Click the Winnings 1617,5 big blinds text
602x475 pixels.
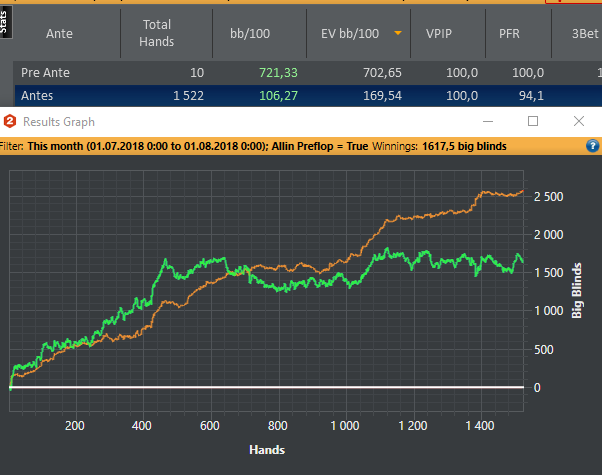pyautogui.click(x=439, y=146)
